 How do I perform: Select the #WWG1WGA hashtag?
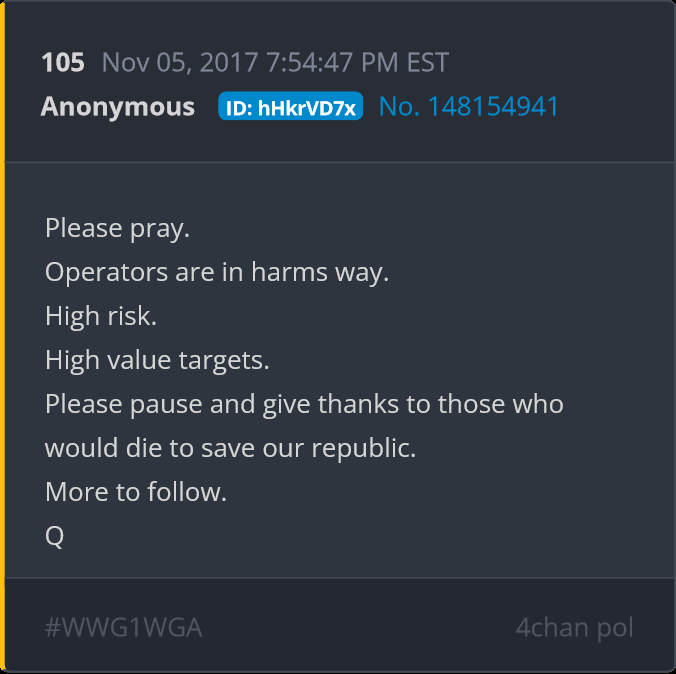coord(123,627)
